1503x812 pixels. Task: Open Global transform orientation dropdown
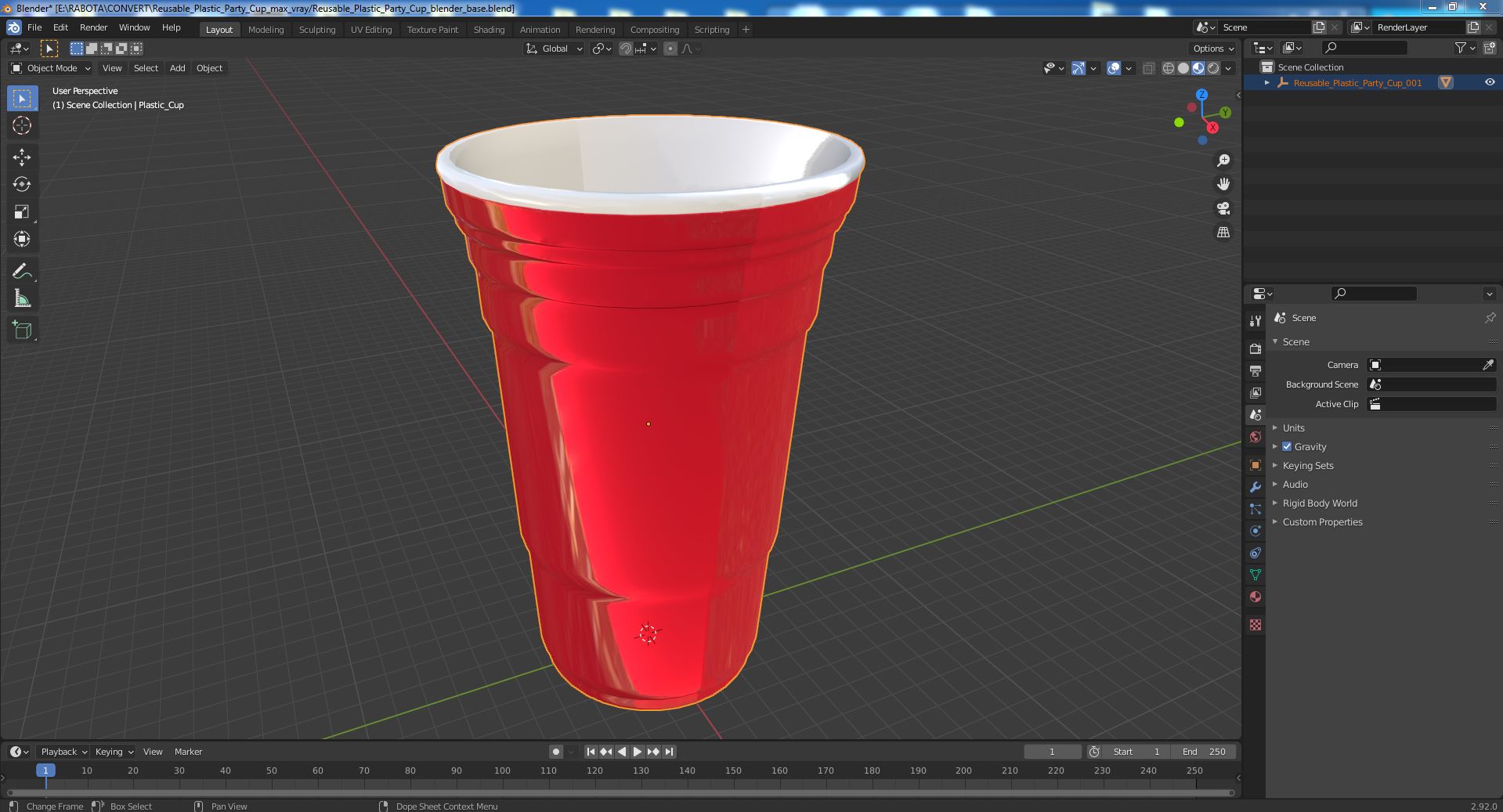[555, 49]
